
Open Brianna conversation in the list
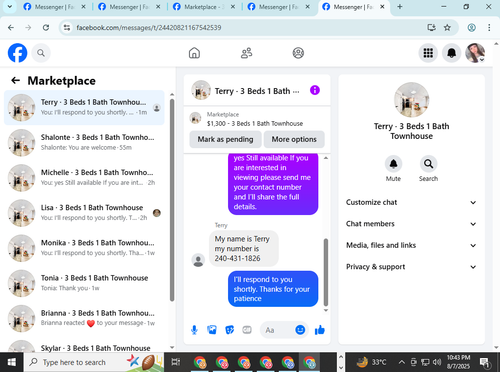pyautogui.click(x=84, y=318)
